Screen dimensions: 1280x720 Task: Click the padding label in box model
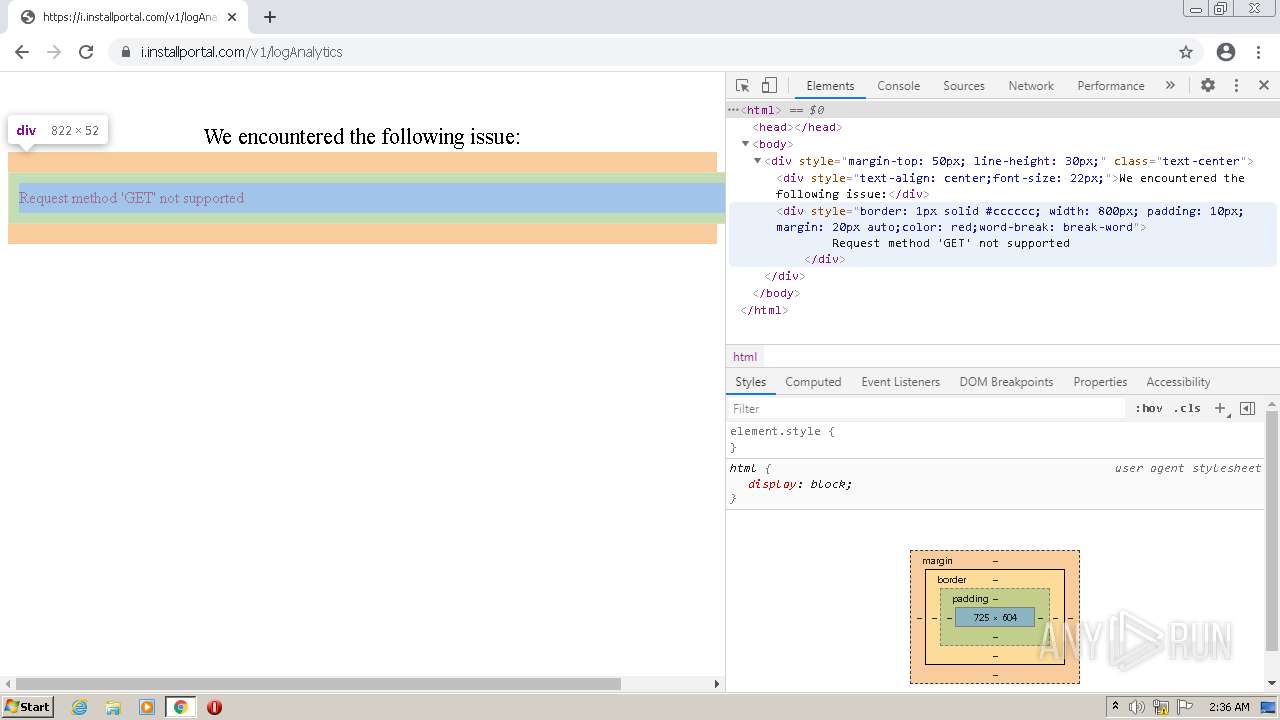(x=970, y=599)
